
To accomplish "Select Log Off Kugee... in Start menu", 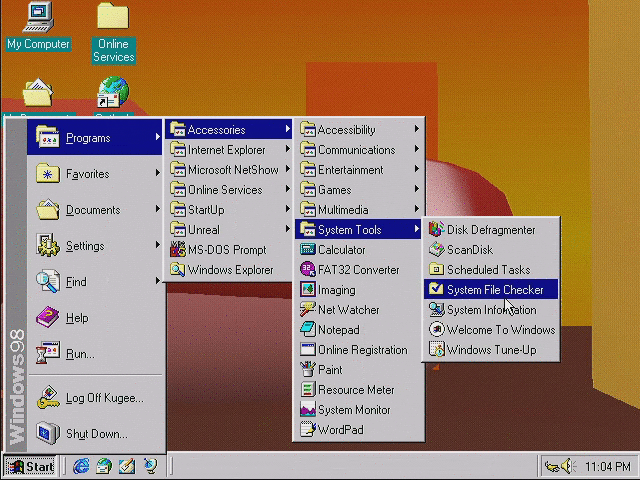I will tap(95, 398).
